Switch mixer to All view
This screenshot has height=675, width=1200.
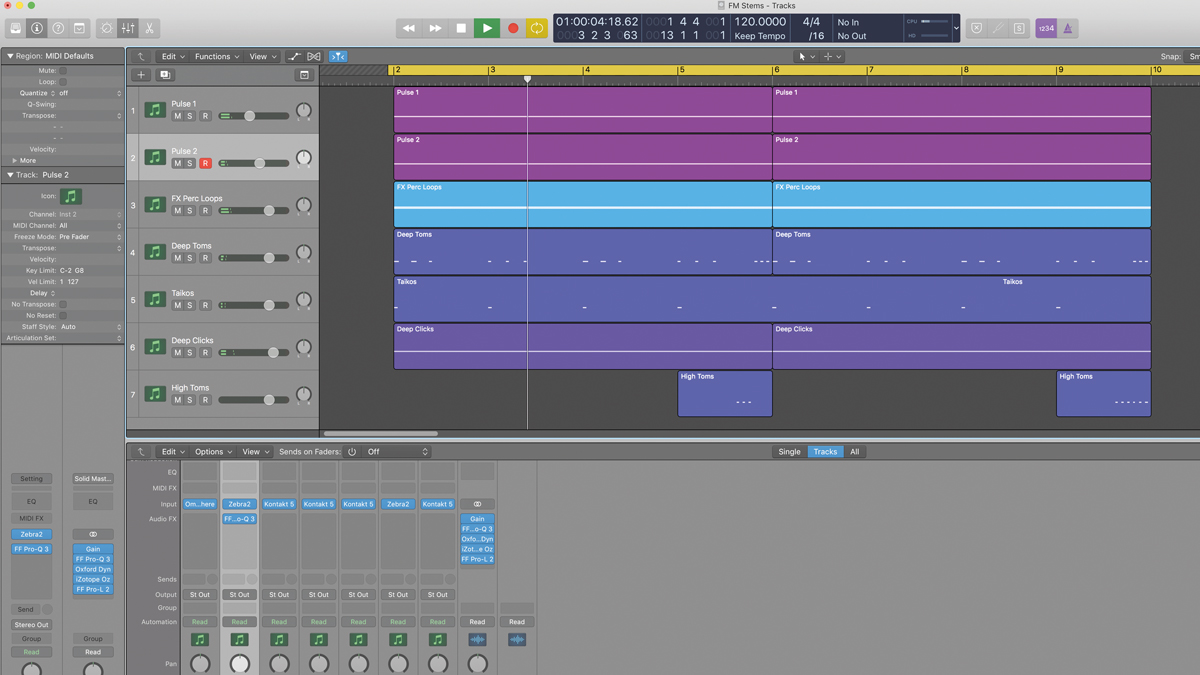point(854,452)
